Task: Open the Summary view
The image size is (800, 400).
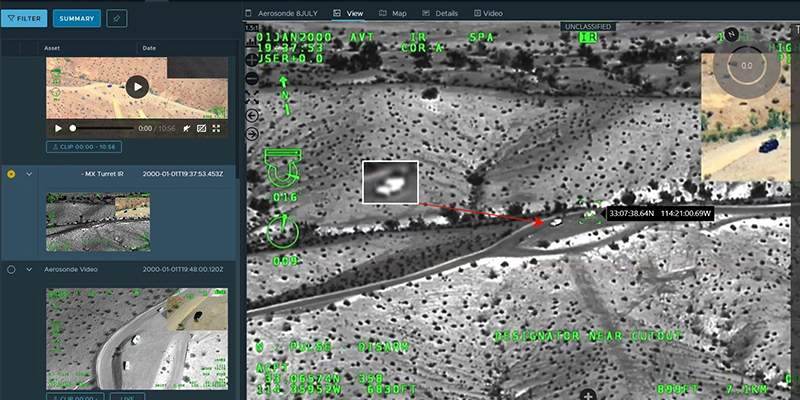Action: point(77,18)
